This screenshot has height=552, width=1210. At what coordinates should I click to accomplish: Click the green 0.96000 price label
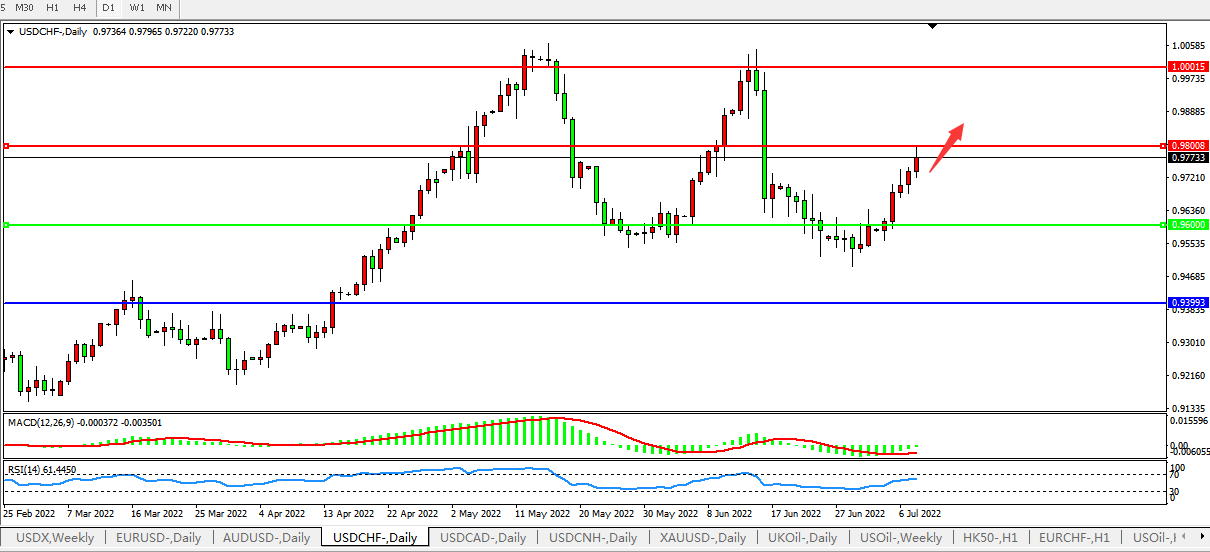pyautogui.click(x=1187, y=225)
